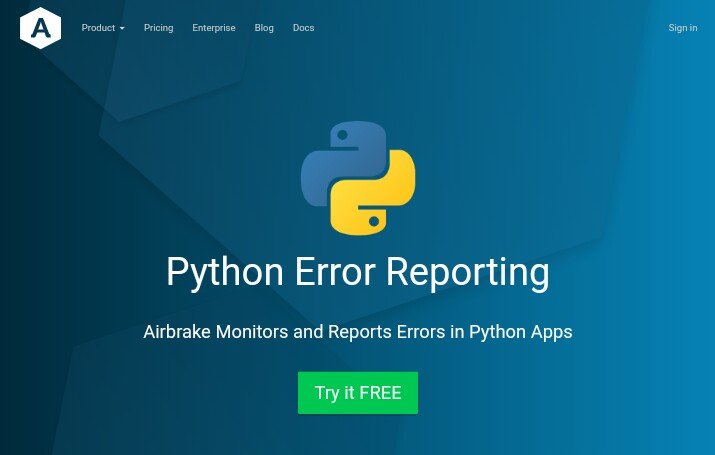This screenshot has width=715, height=455.
Task: Click the Airbrake hexagon logo
Action: 41,28
